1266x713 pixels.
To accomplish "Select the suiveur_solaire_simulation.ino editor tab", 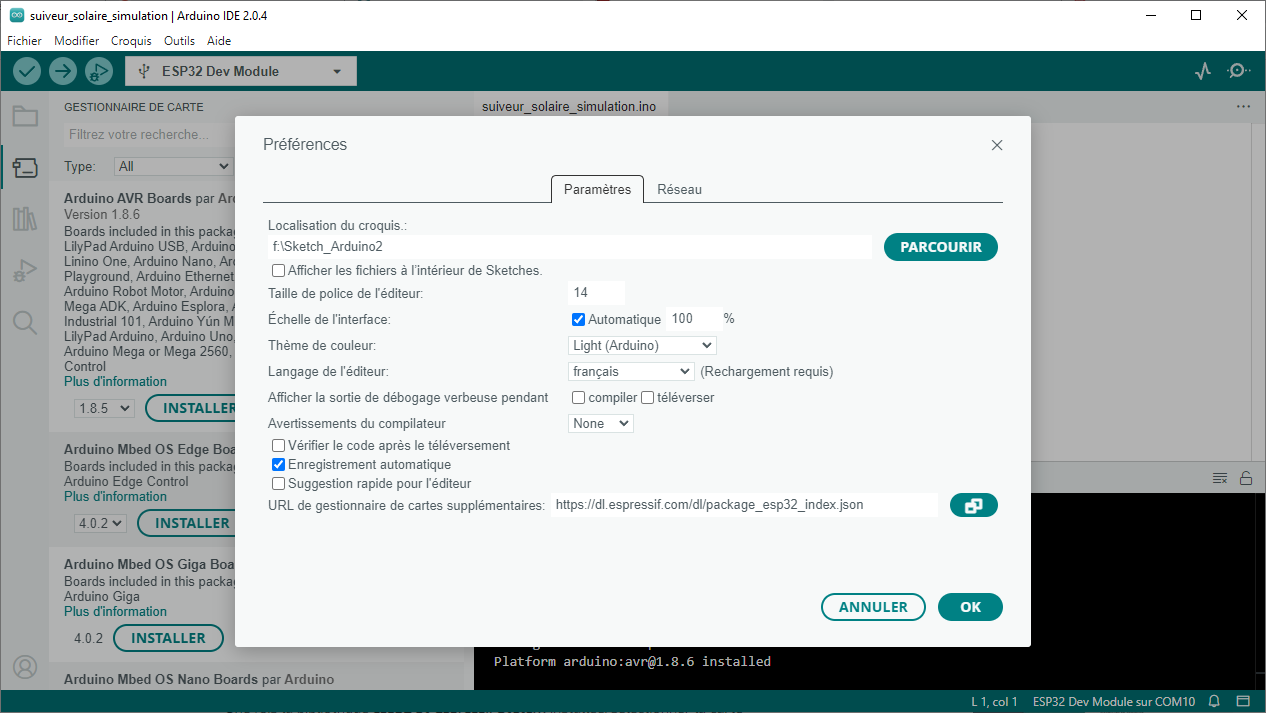I will point(569,106).
